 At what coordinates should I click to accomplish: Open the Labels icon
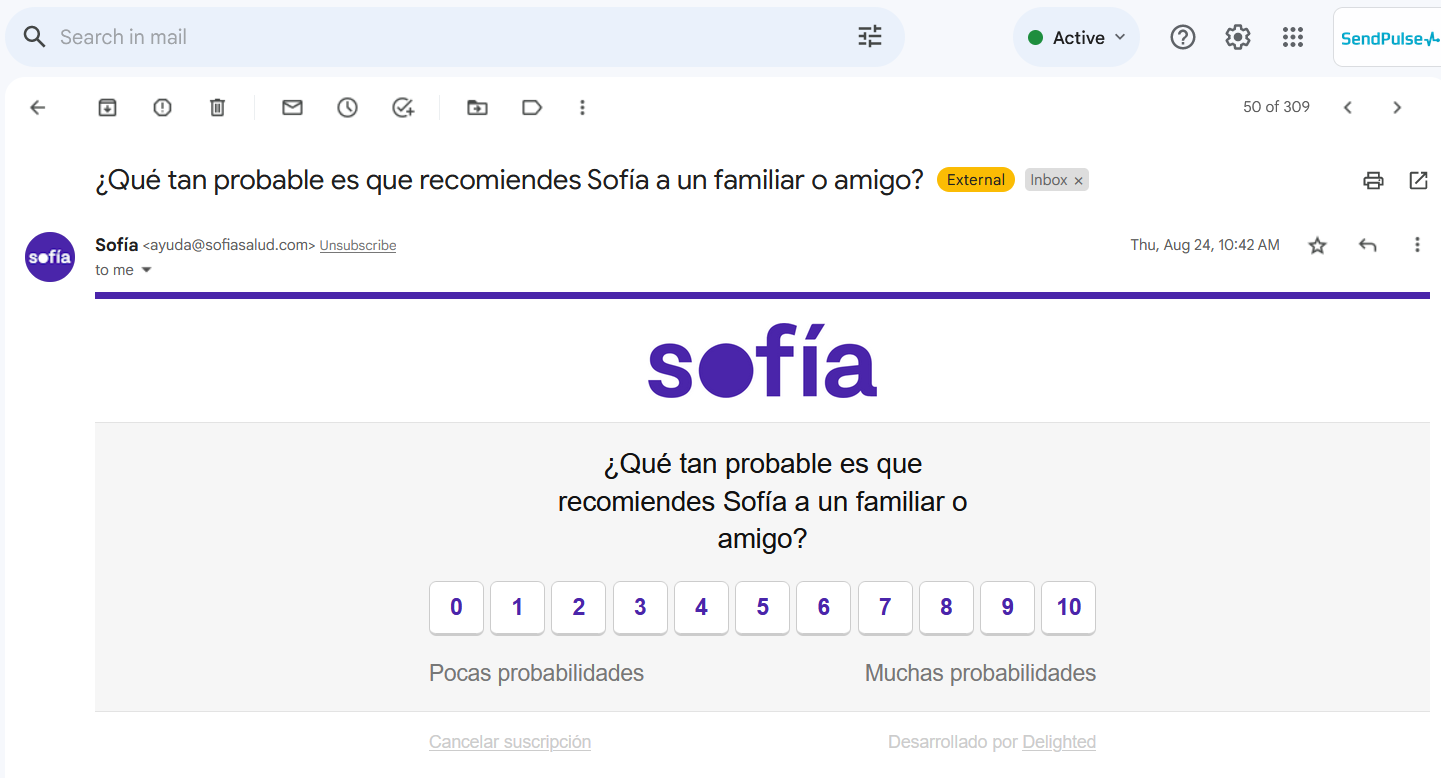pyautogui.click(x=532, y=107)
